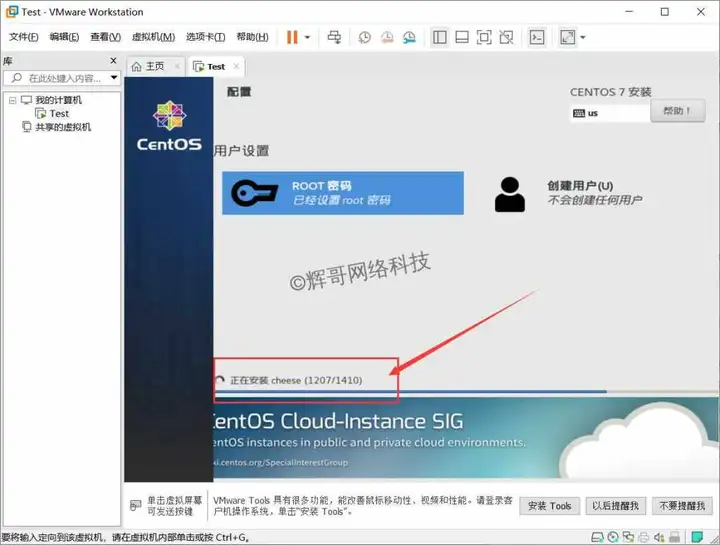
Task: Click the 帮助! button in installer
Action: pos(677,111)
